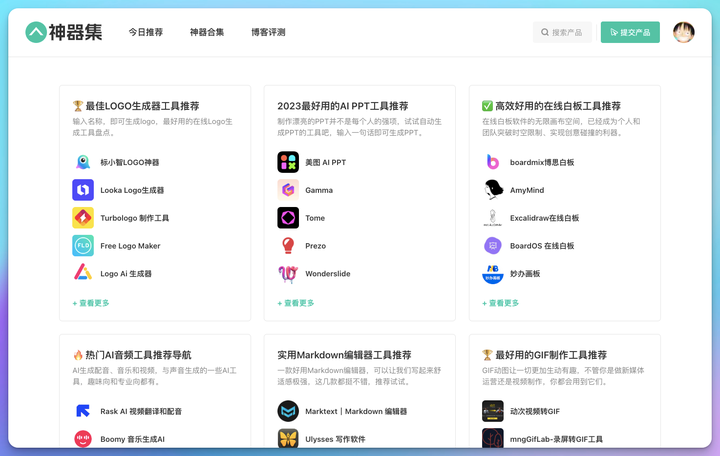The height and width of the screenshot is (456, 720).
Task: Open the 最佳LOGO生成器工具推荐 heading
Action: (x=136, y=106)
